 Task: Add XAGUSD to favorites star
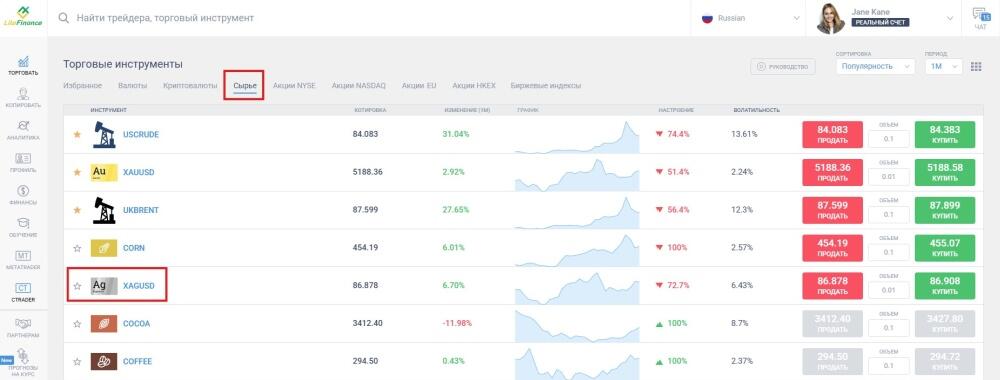pyautogui.click(x=77, y=286)
